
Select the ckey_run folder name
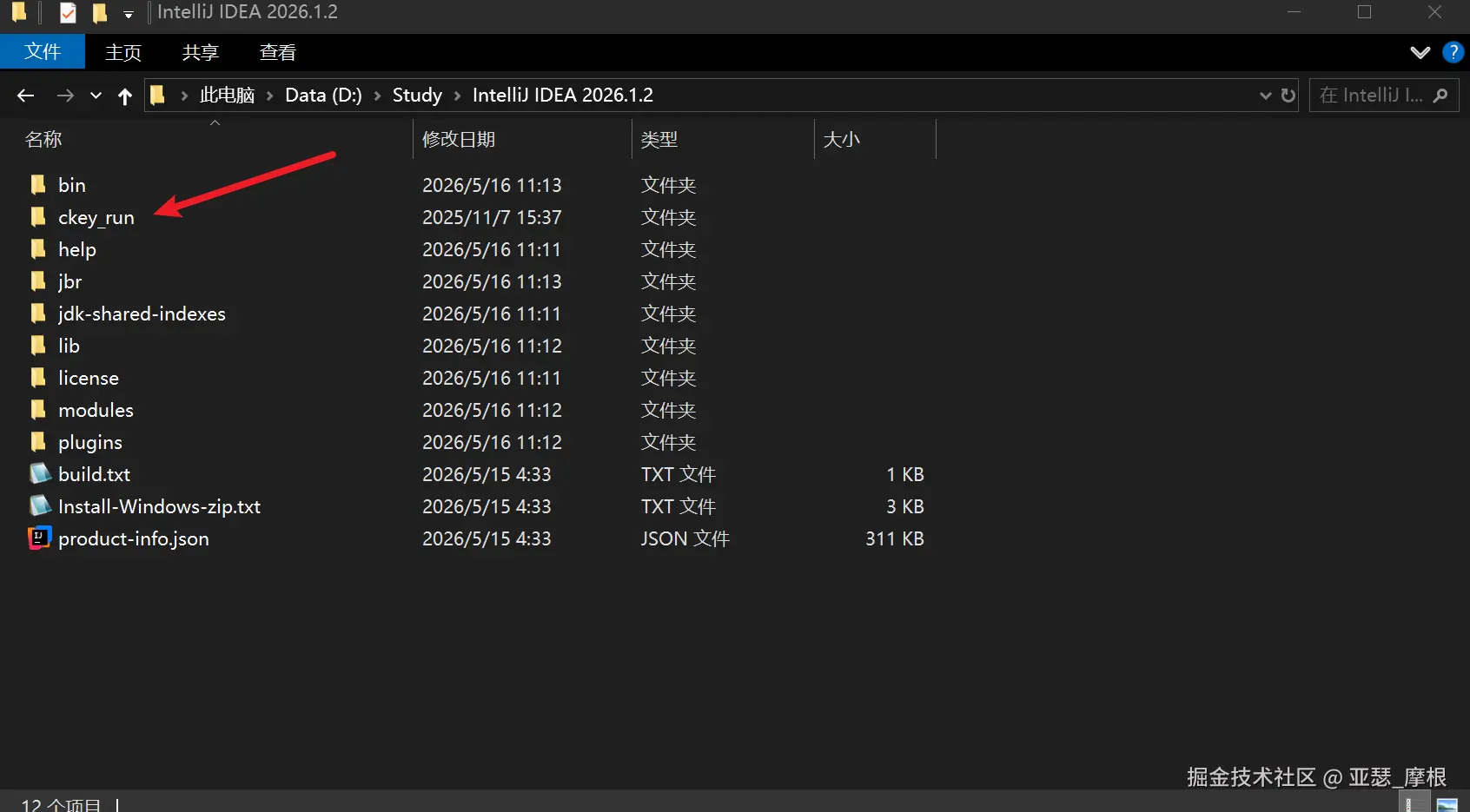click(96, 217)
